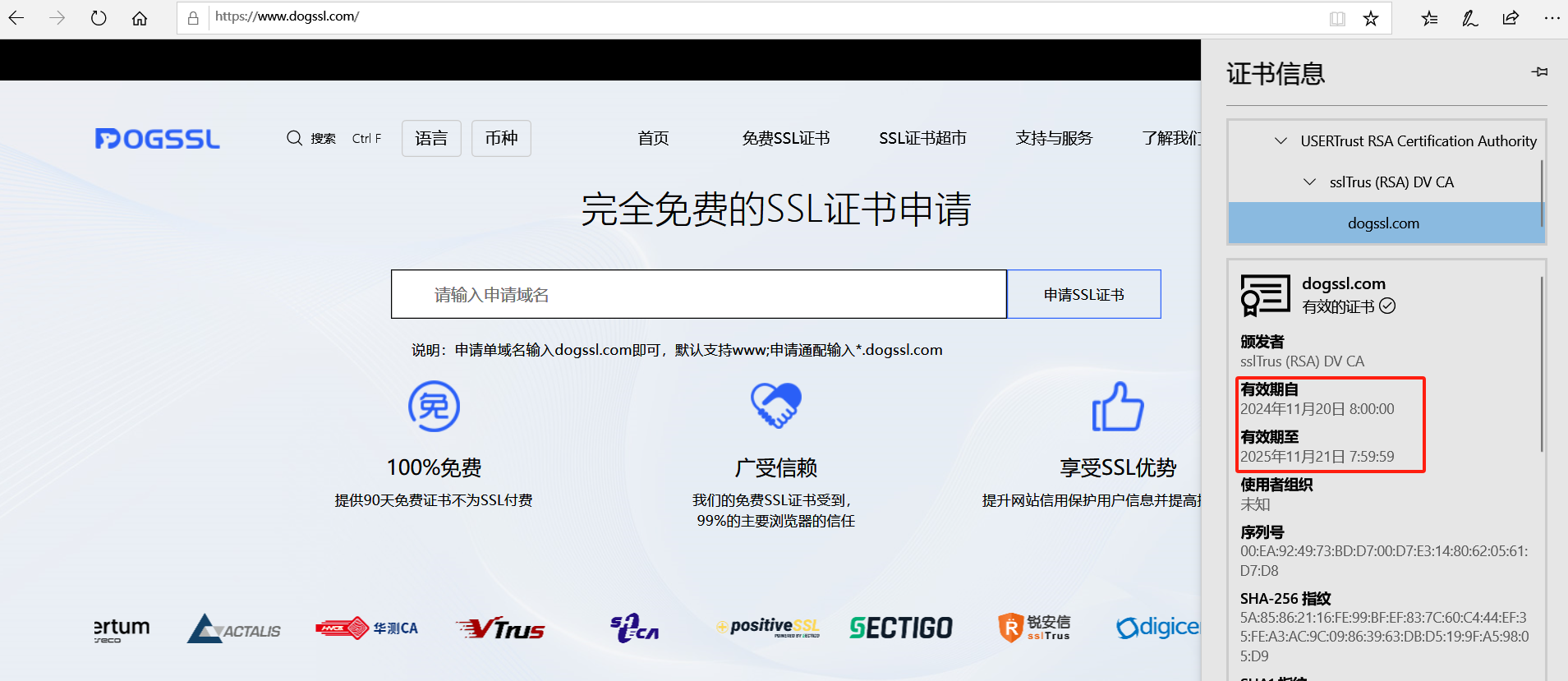Open the 首页 menu item
The width and height of the screenshot is (1568, 681).
(653, 138)
